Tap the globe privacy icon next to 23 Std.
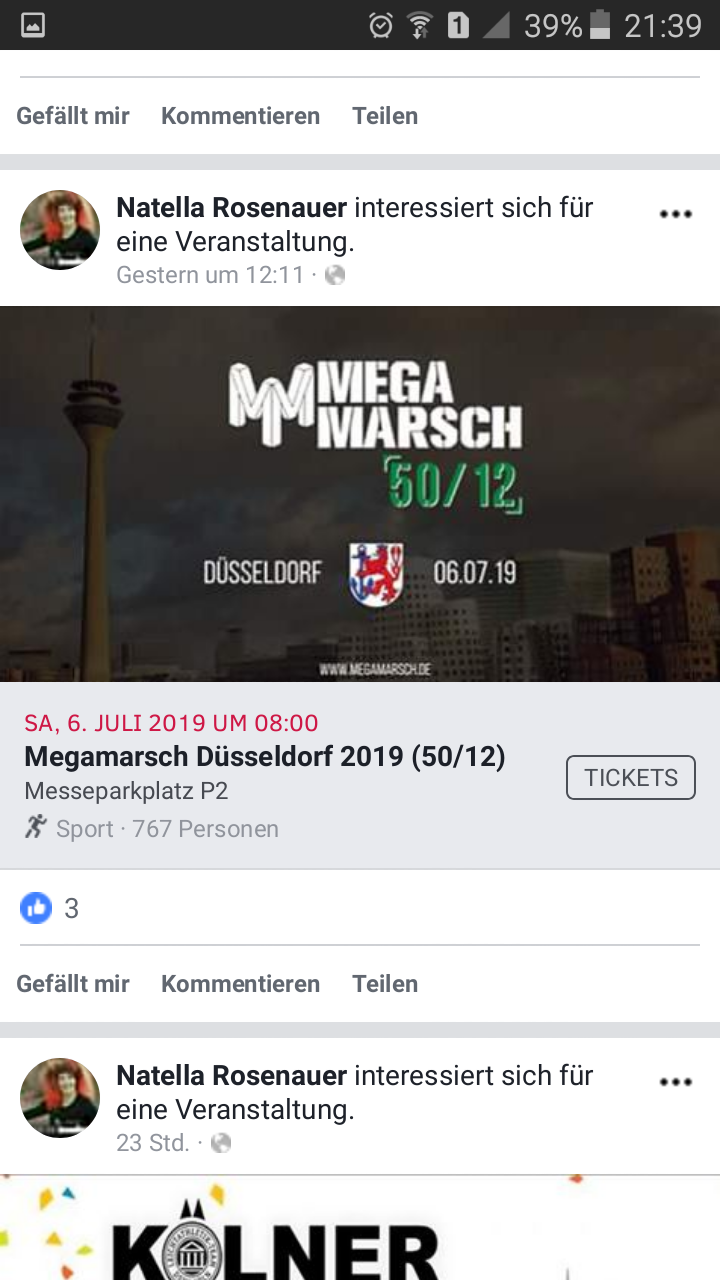Screen dimensions: 720x1280 coord(221,1143)
